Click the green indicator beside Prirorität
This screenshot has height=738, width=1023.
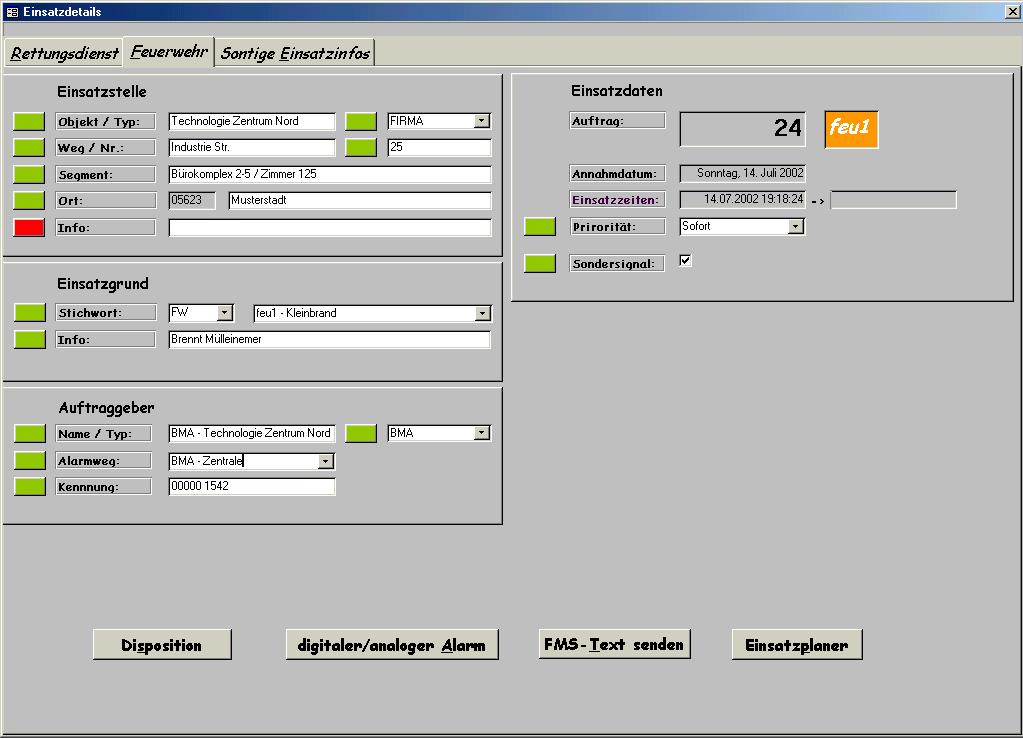[x=540, y=227]
